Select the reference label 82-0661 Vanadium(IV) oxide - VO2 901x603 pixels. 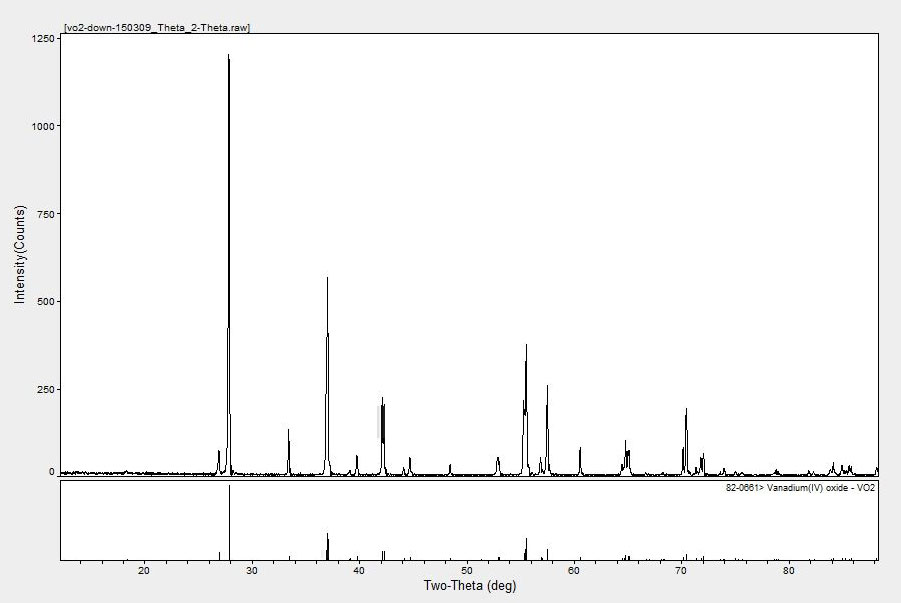click(800, 488)
